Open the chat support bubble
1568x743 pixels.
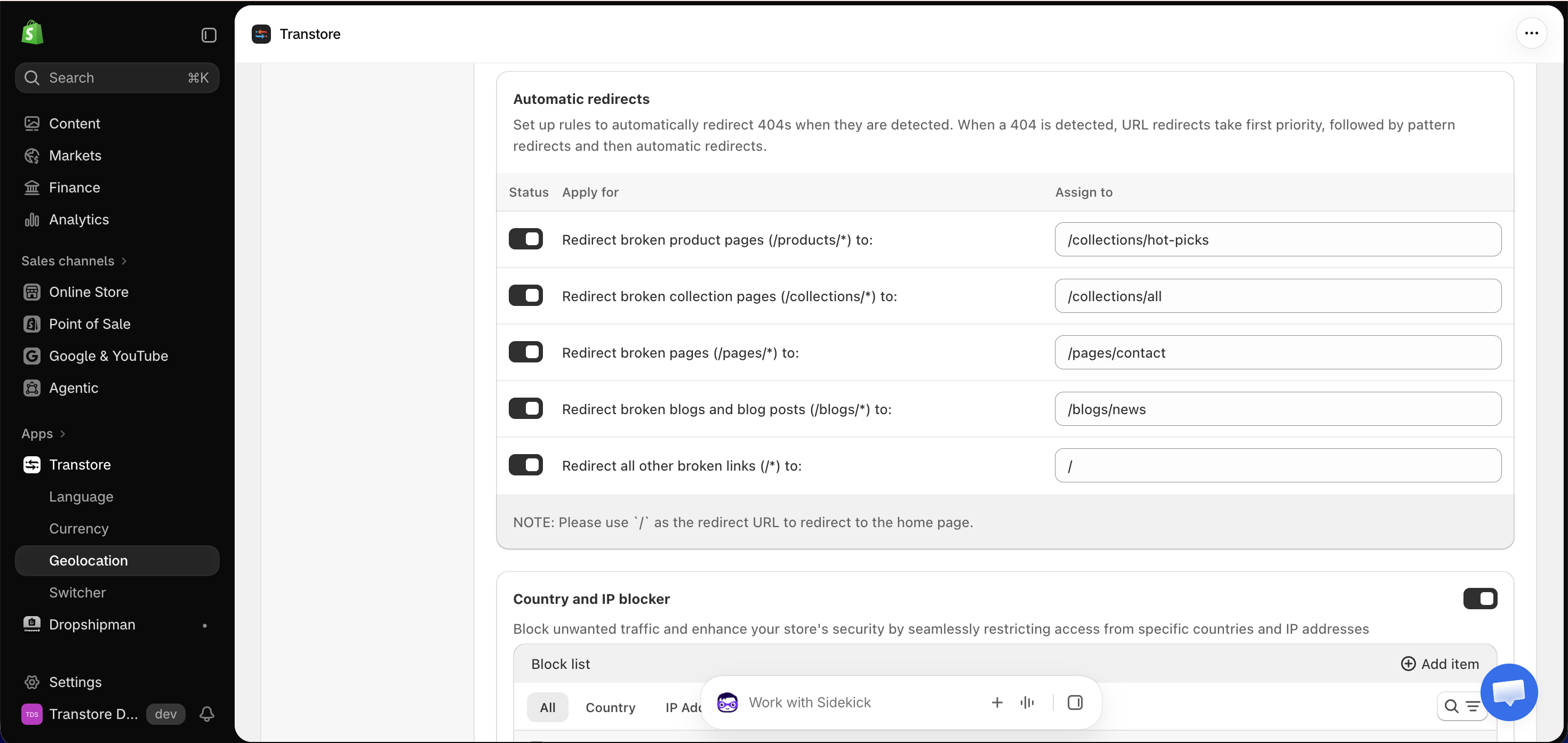click(1509, 692)
